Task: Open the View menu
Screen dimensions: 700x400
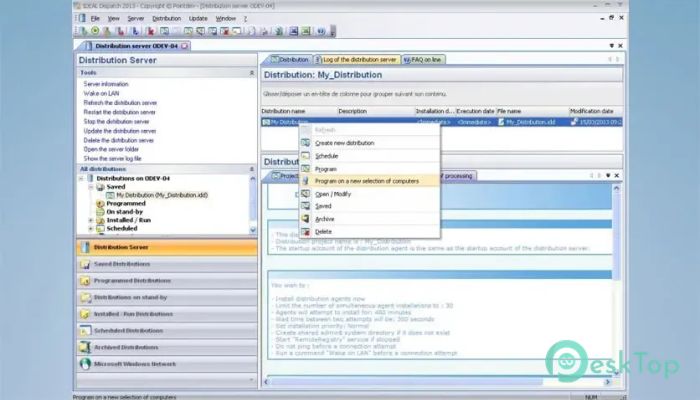Action: click(x=113, y=18)
